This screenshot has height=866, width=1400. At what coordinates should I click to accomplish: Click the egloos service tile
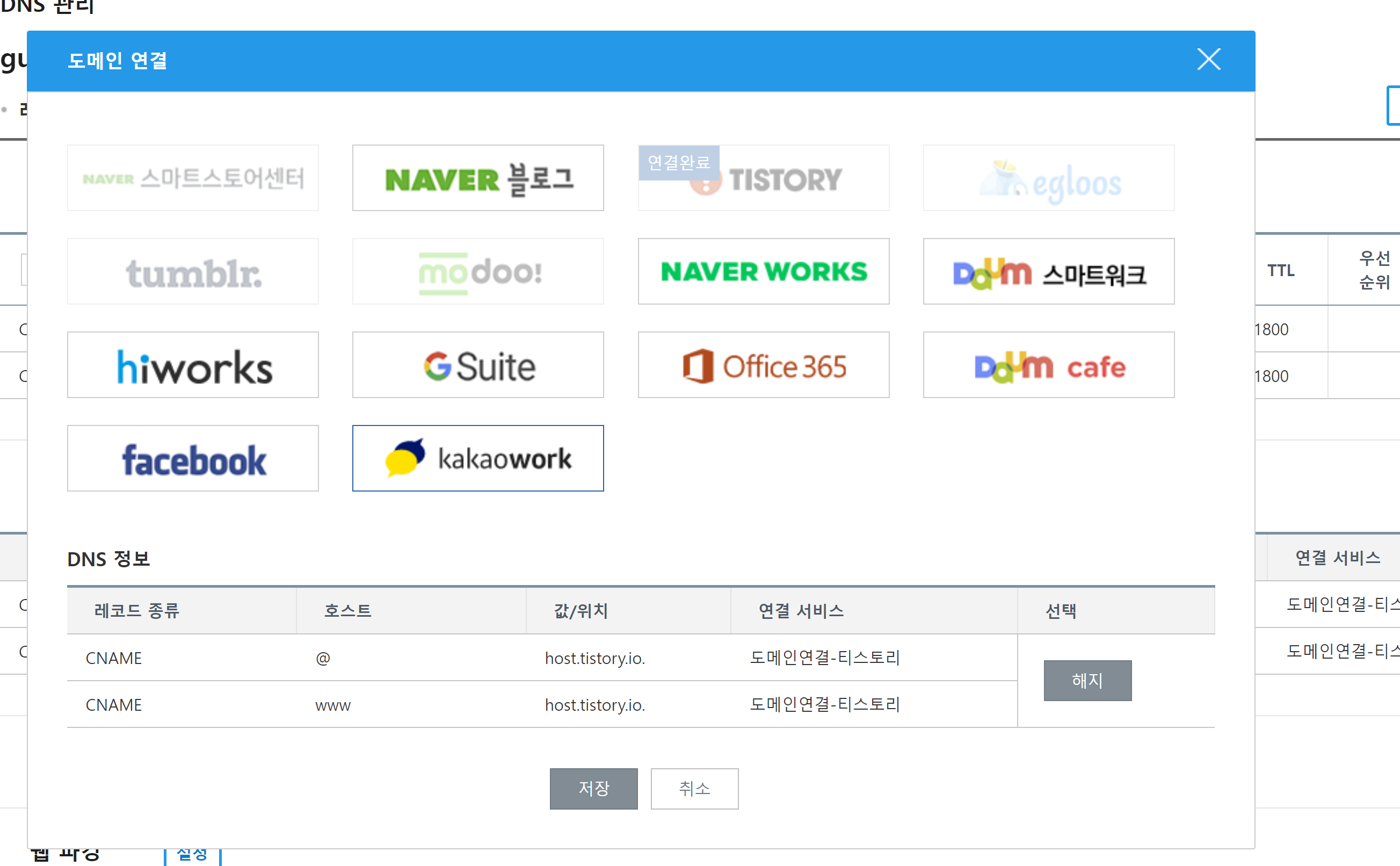coord(1049,178)
